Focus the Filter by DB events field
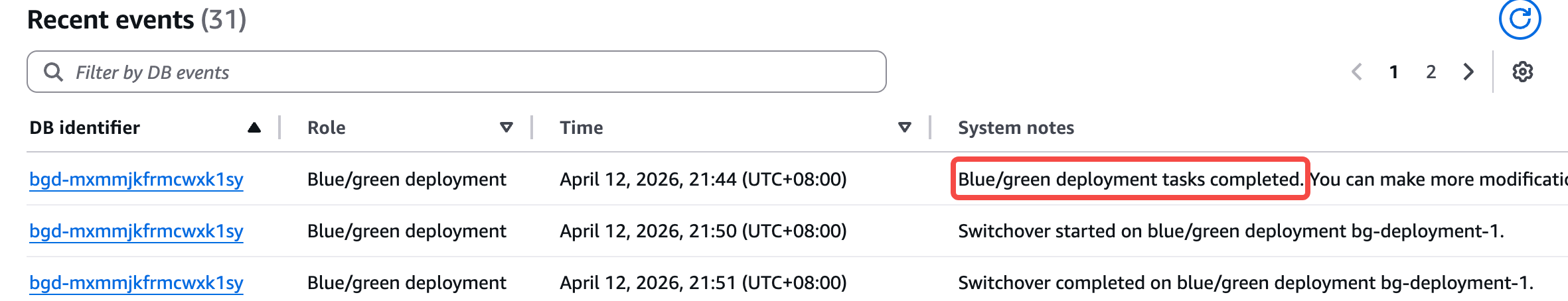 tap(465, 72)
